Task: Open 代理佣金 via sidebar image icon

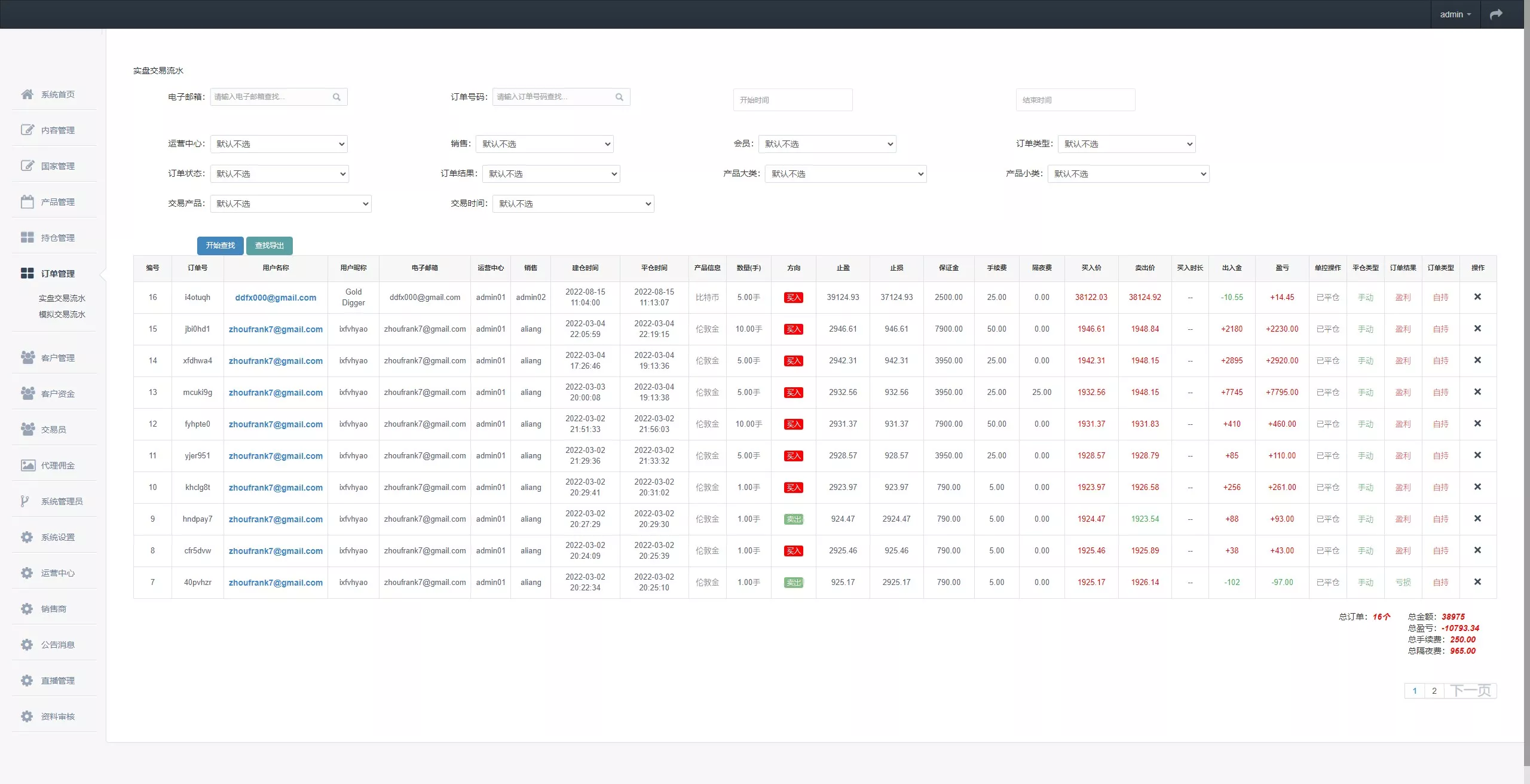Action: pos(27,465)
